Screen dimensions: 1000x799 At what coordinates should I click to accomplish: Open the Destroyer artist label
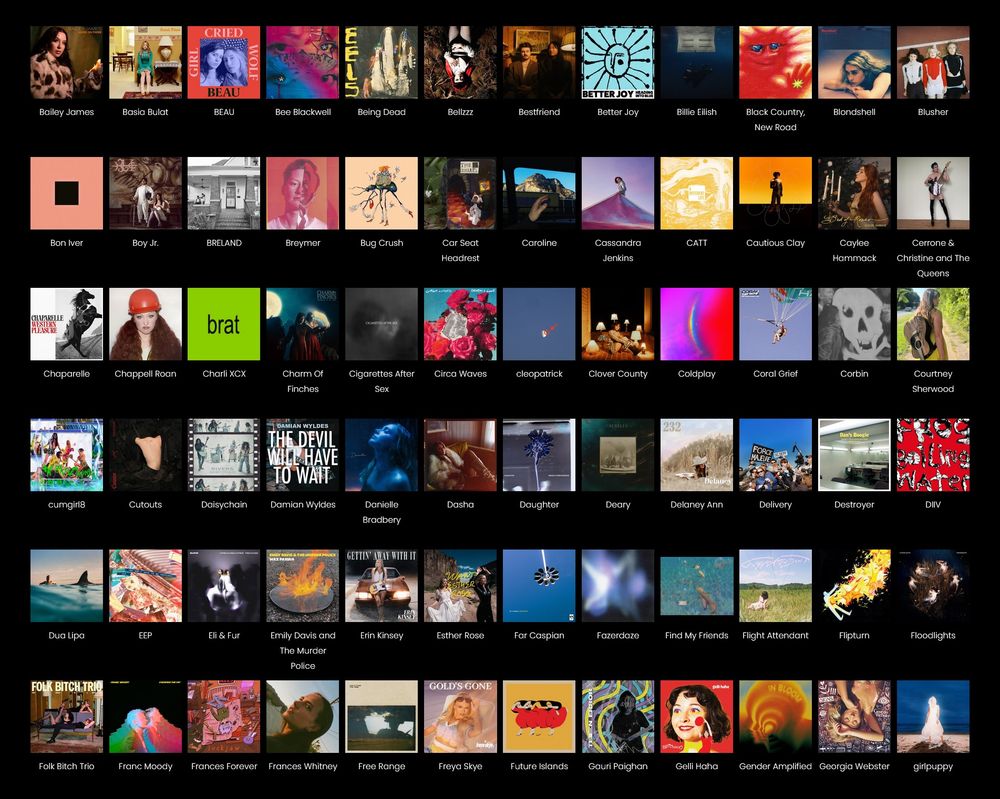(854, 504)
